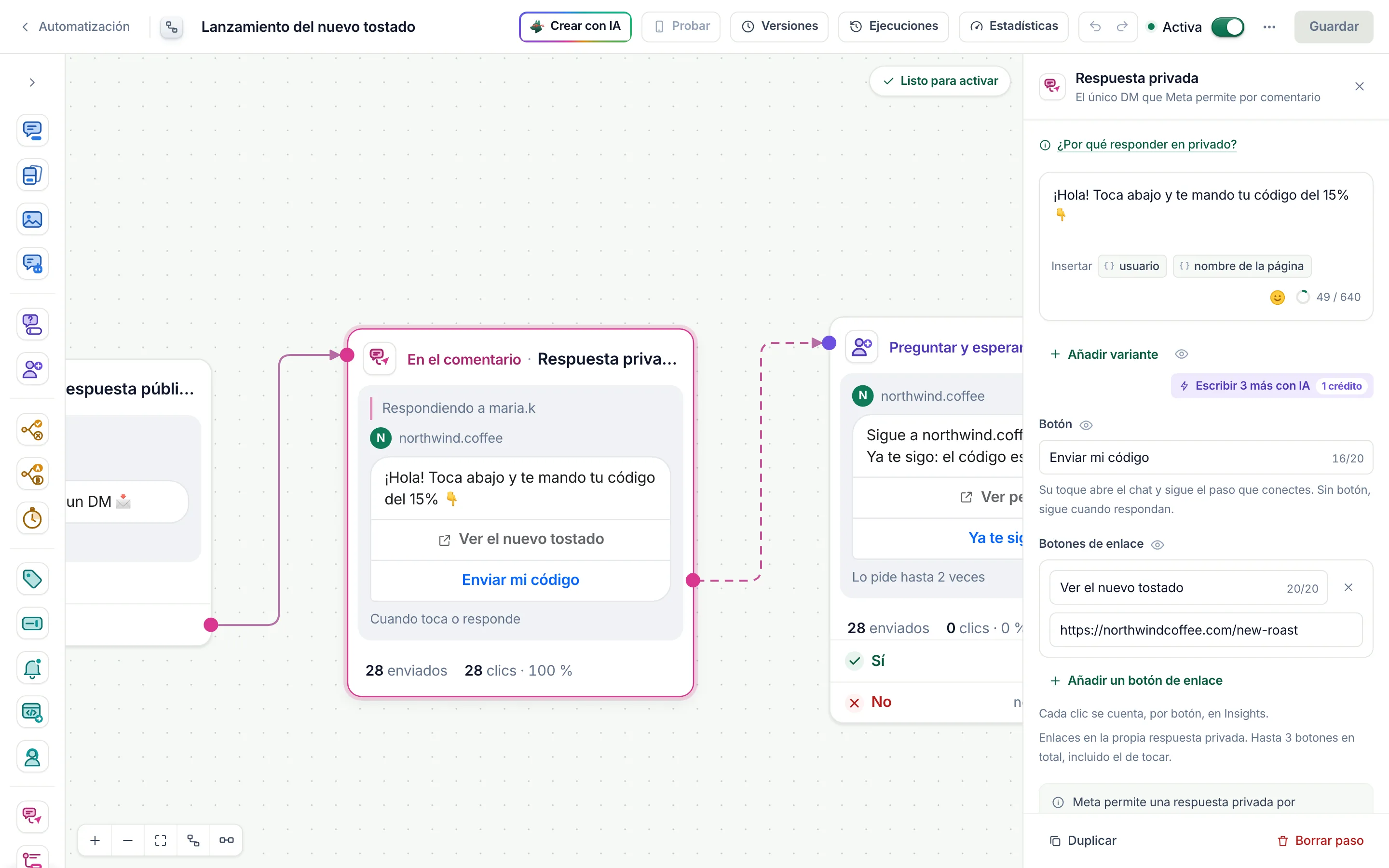Open the three-dots more options menu

point(1269,27)
